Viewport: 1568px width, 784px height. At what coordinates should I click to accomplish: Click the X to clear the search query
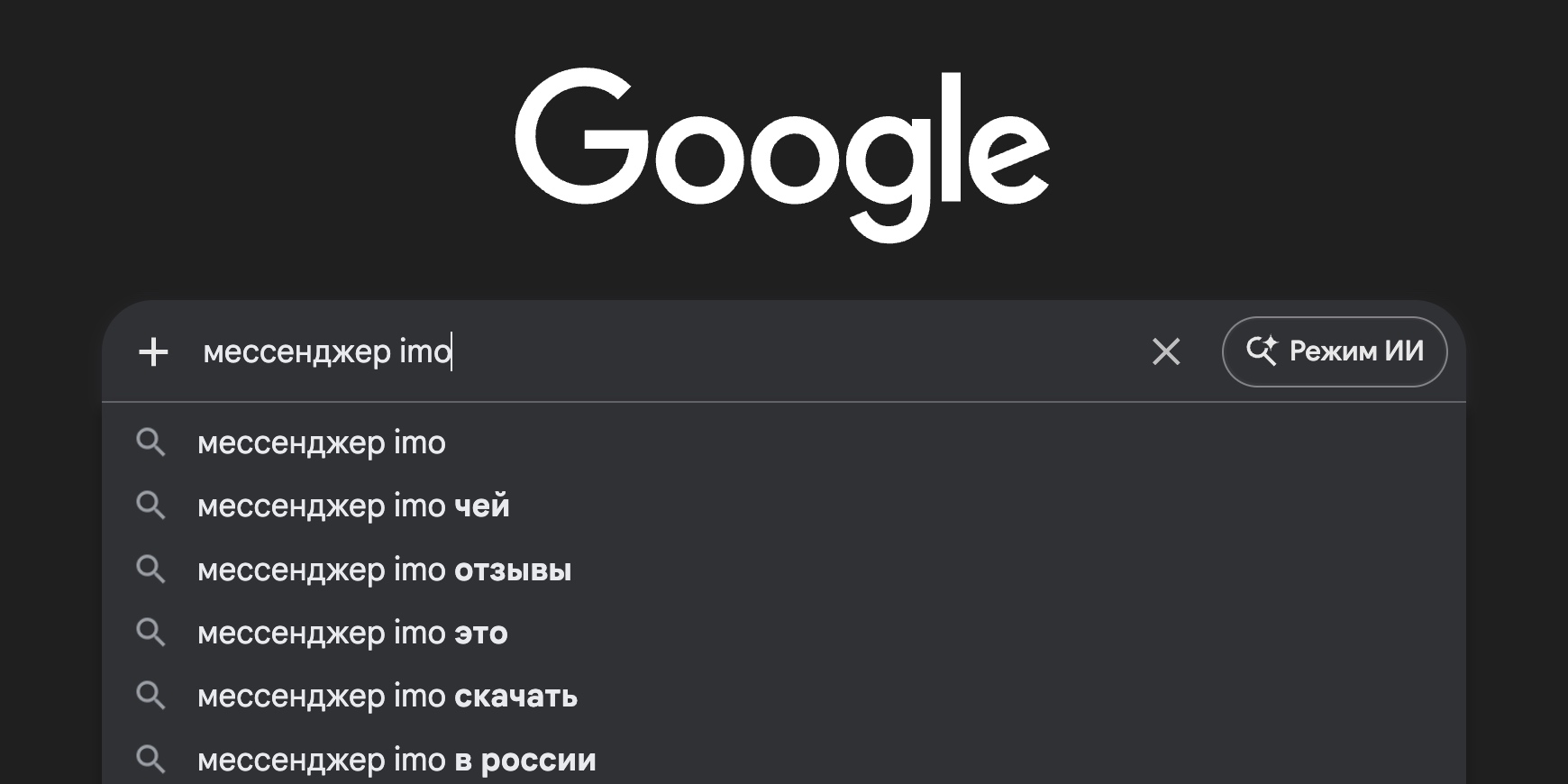1166,352
